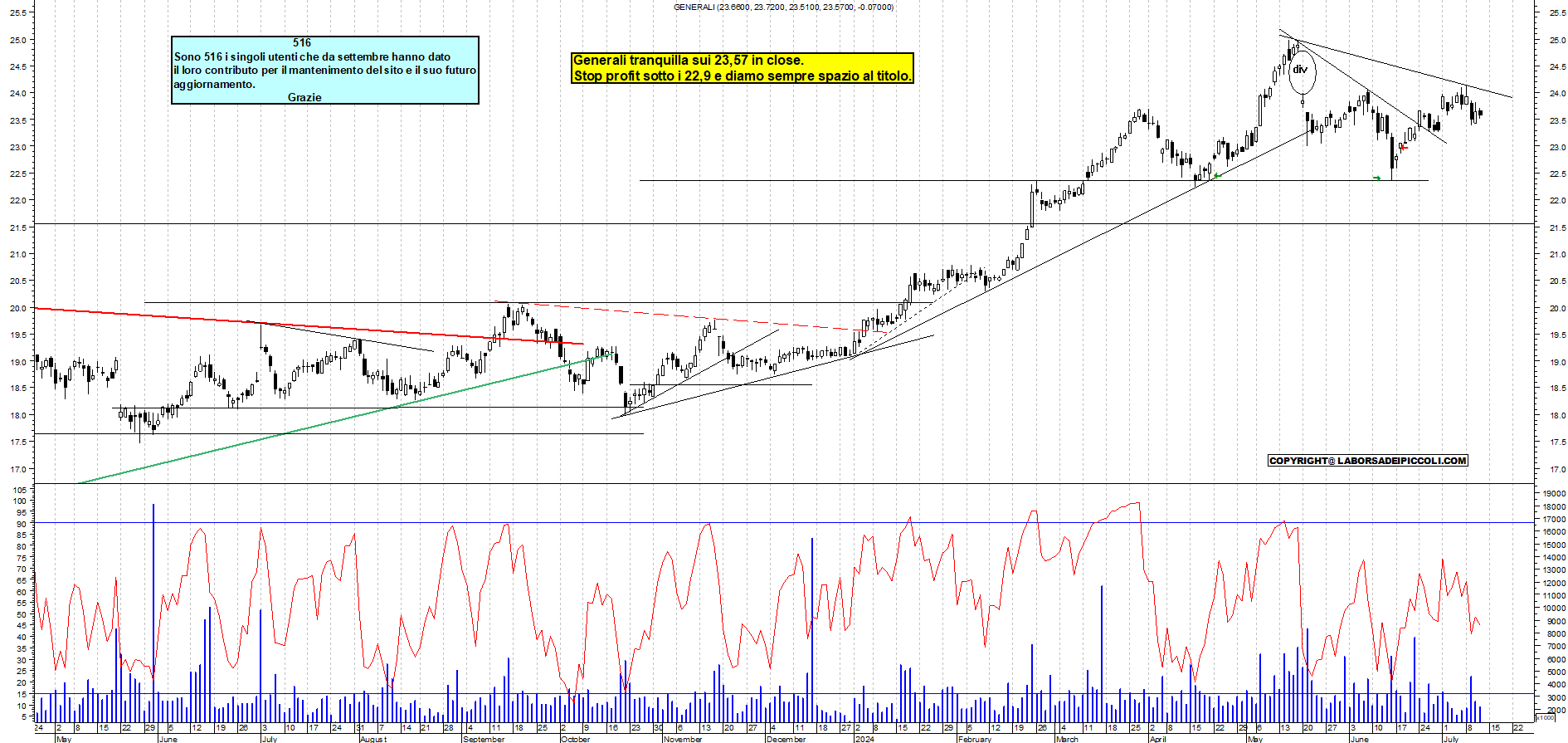Screen dimensions: 1568x743
Task: Click 'Generali tranquilla sui 23,57 in close.' text
Action: click(689, 60)
